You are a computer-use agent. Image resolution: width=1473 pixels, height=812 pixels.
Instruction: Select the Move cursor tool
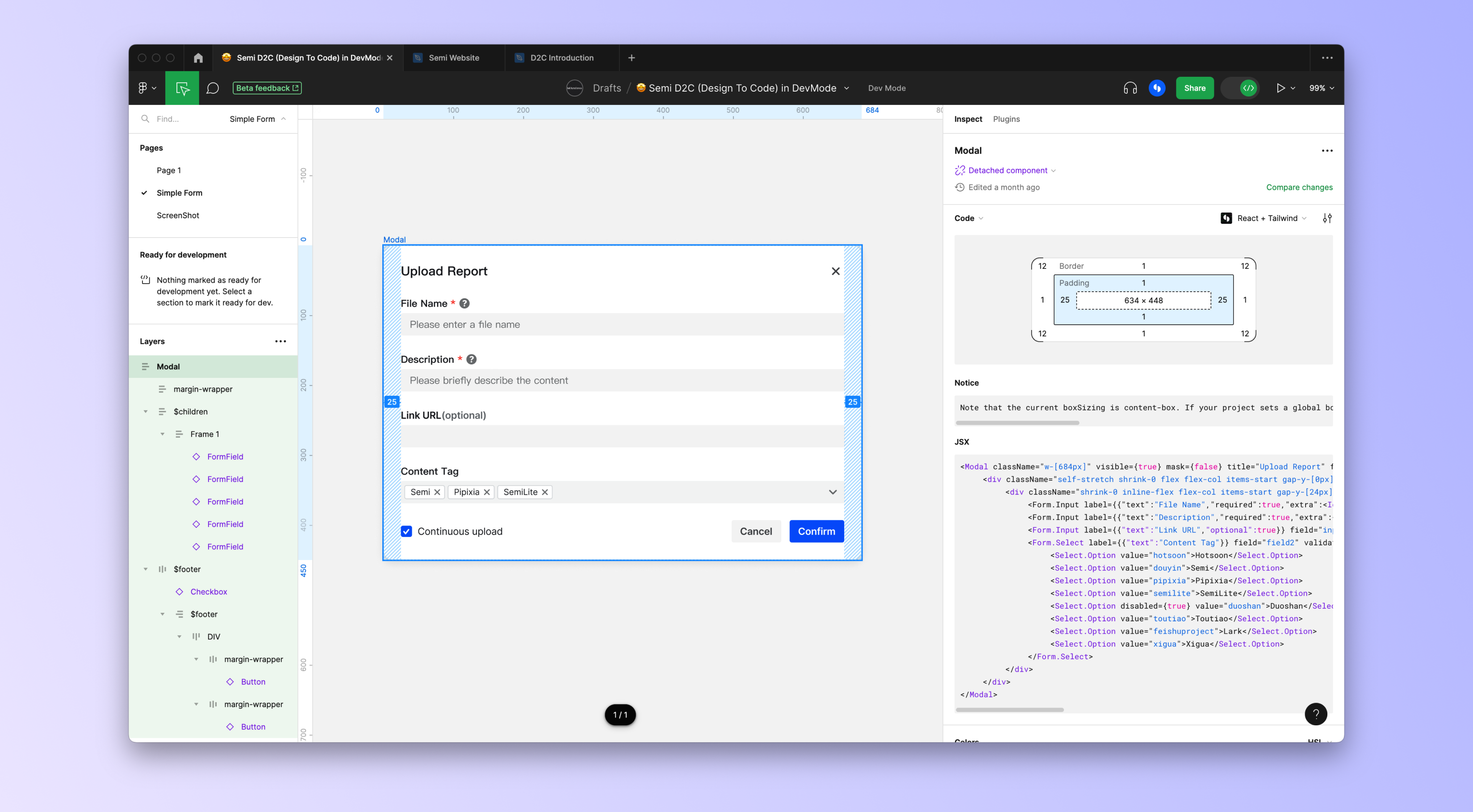click(182, 88)
